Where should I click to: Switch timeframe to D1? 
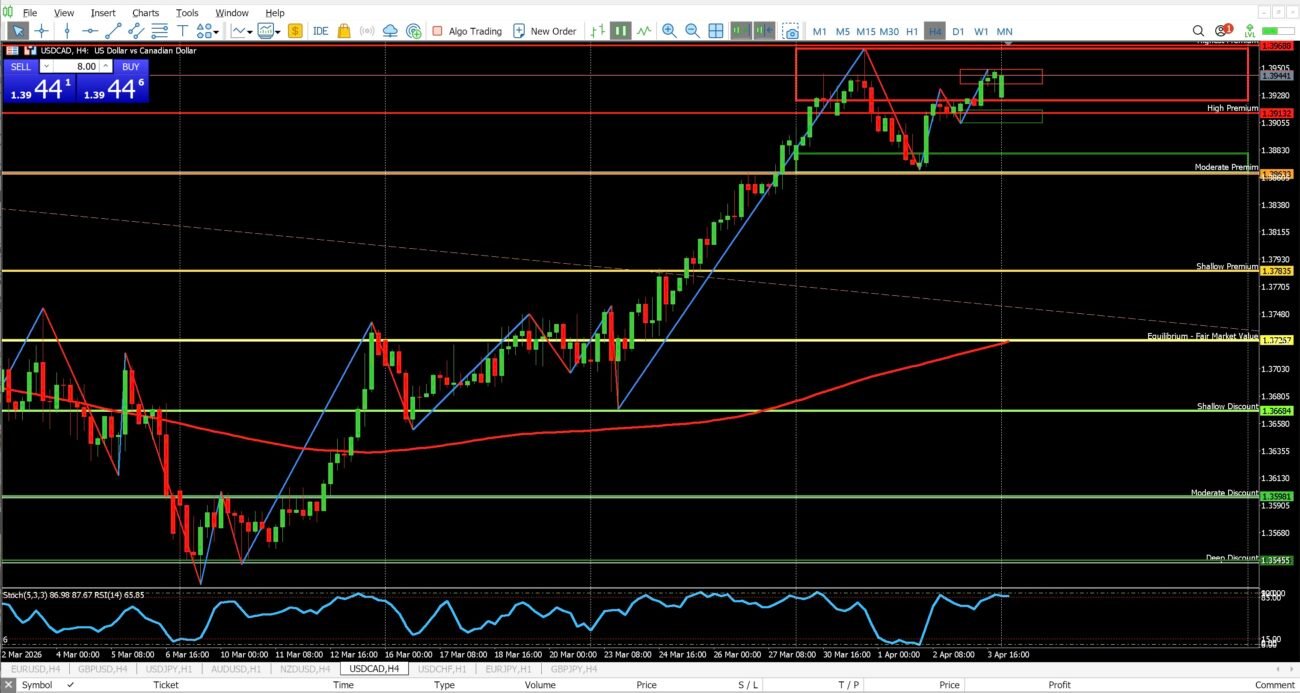click(958, 31)
